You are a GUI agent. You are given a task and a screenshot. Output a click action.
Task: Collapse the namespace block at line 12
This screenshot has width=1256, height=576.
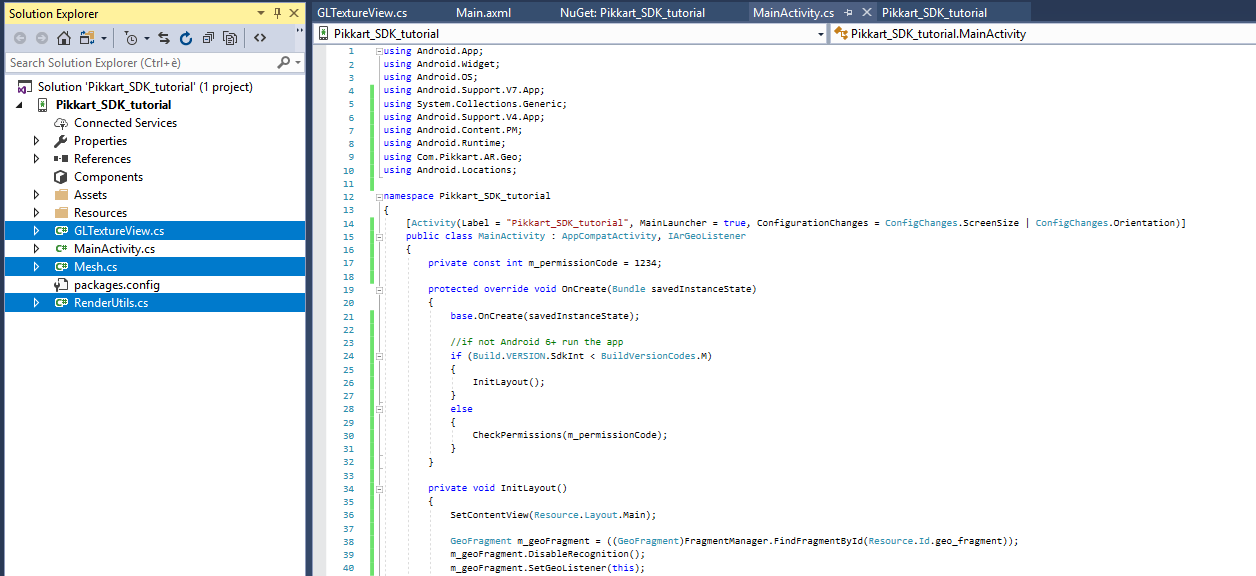(379, 196)
